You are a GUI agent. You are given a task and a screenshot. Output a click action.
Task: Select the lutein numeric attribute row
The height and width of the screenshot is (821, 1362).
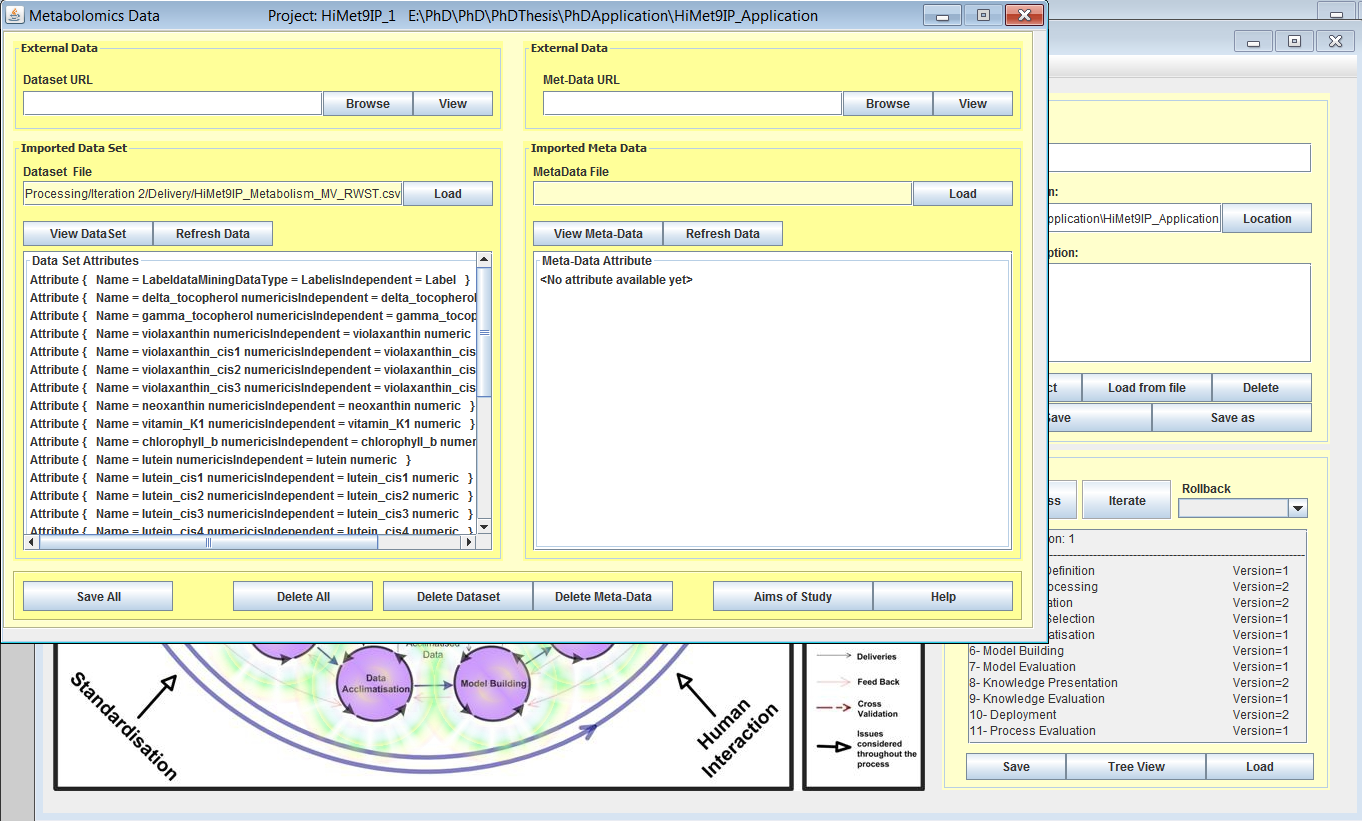[220, 460]
